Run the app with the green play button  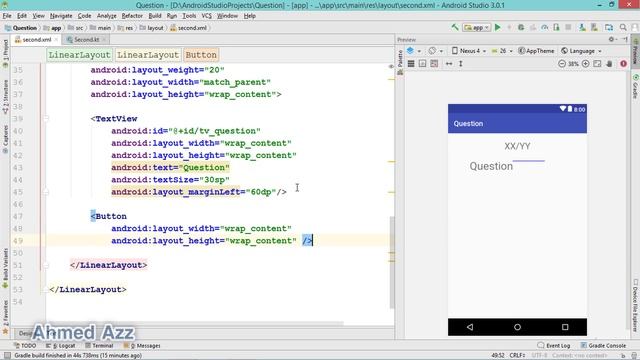coord(498,27)
